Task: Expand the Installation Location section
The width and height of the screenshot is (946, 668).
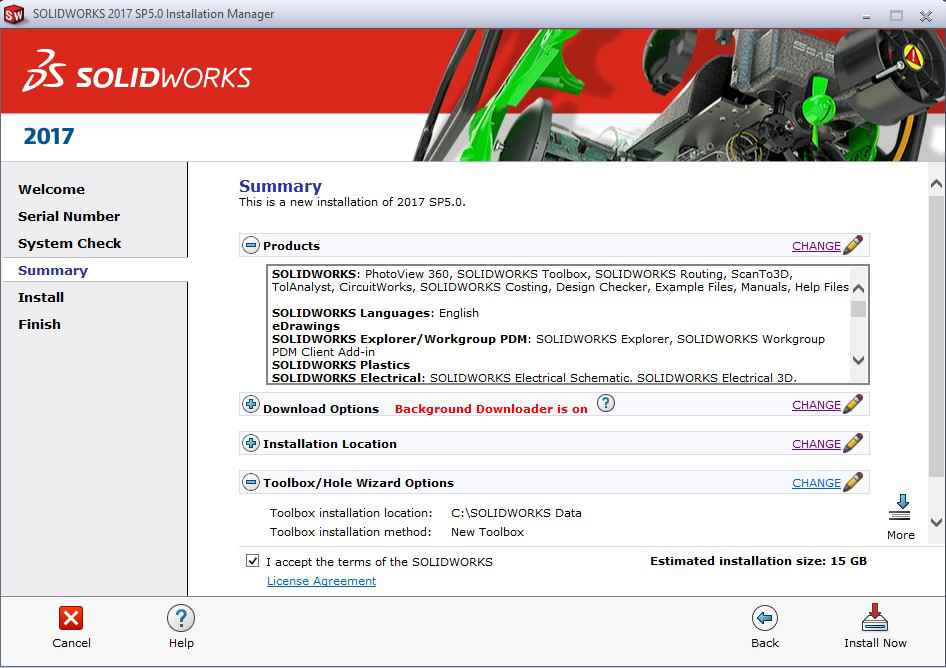Action: pos(251,443)
